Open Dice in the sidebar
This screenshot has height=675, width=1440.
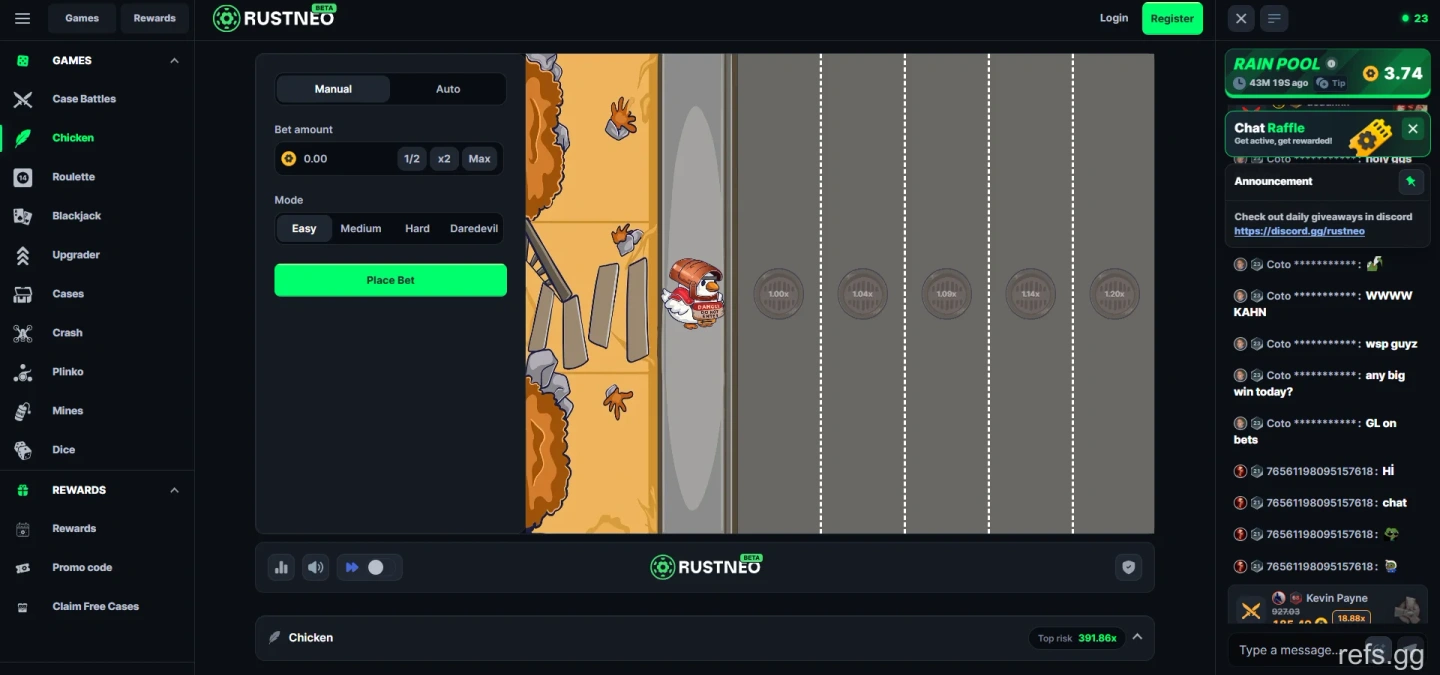pyautogui.click(x=64, y=450)
